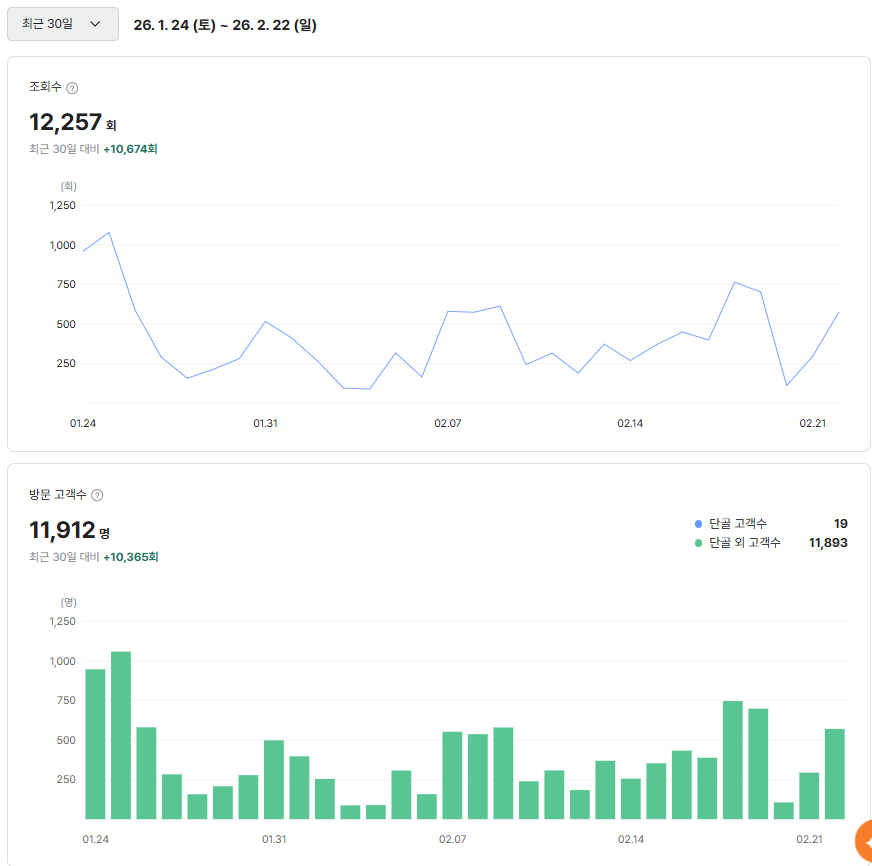Click the help icon next to 조회수
This screenshot has width=872, height=866.
point(72,88)
